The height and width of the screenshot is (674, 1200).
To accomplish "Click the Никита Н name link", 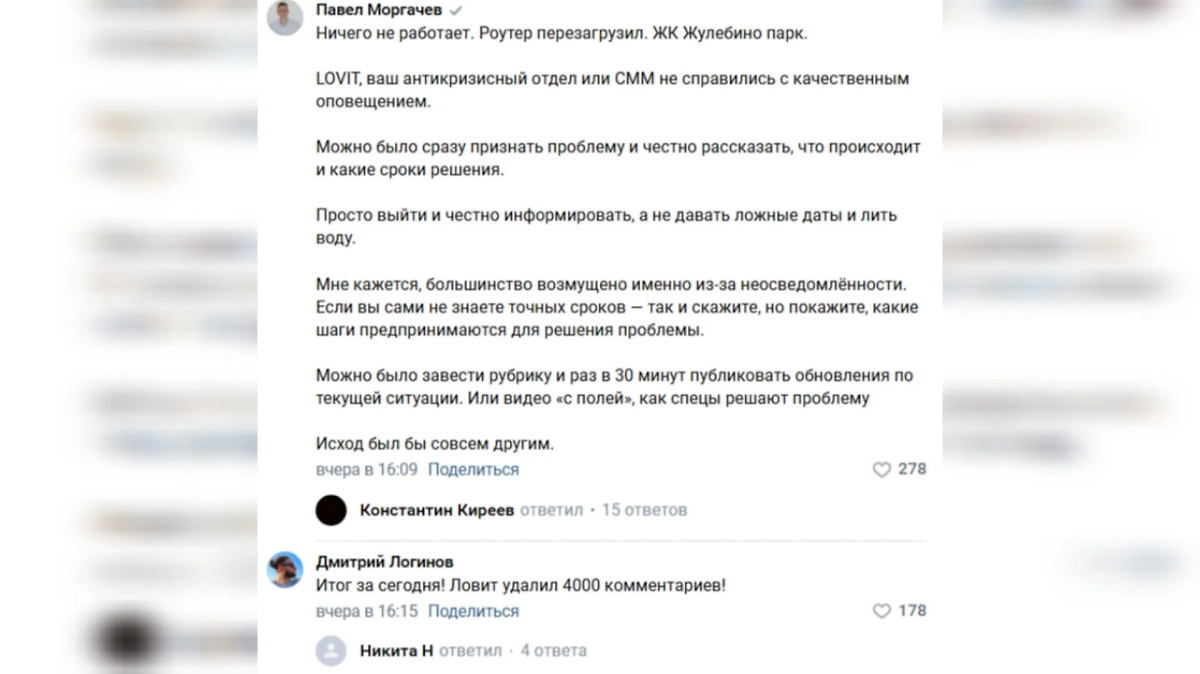I will (x=396, y=651).
